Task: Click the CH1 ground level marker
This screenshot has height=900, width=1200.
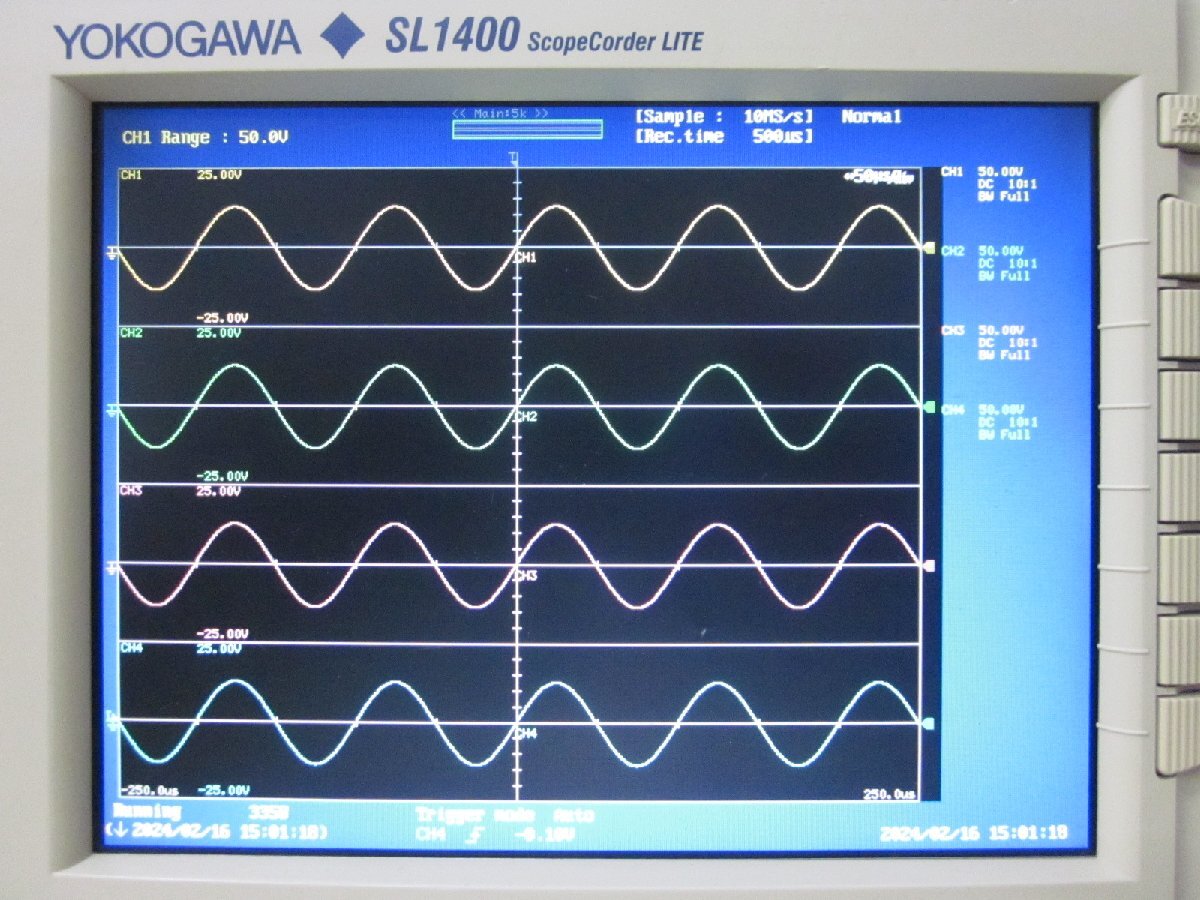Action: pyautogui.click(x=113, y=252)
